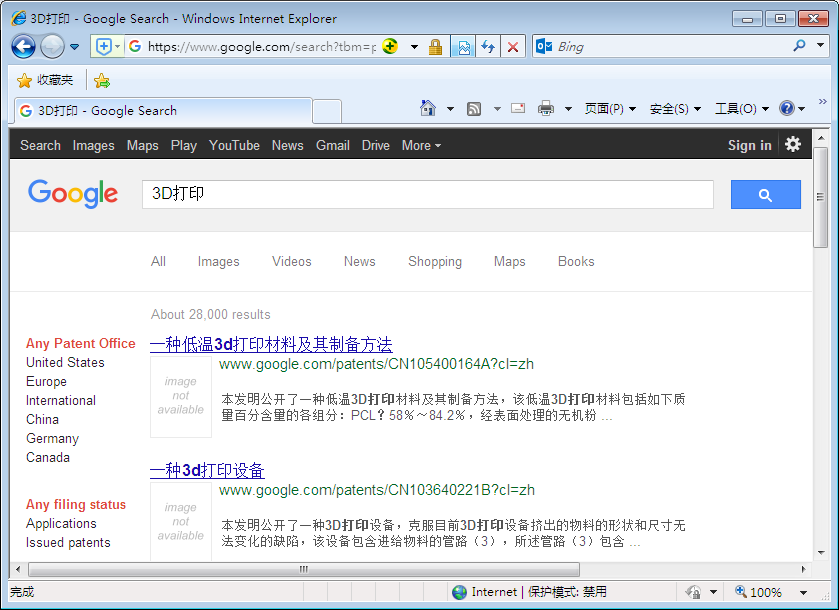This screenshot has width=839, height=610.
Task: Open the recent pages dropdown arrow
Action: [x=75, y=47]
